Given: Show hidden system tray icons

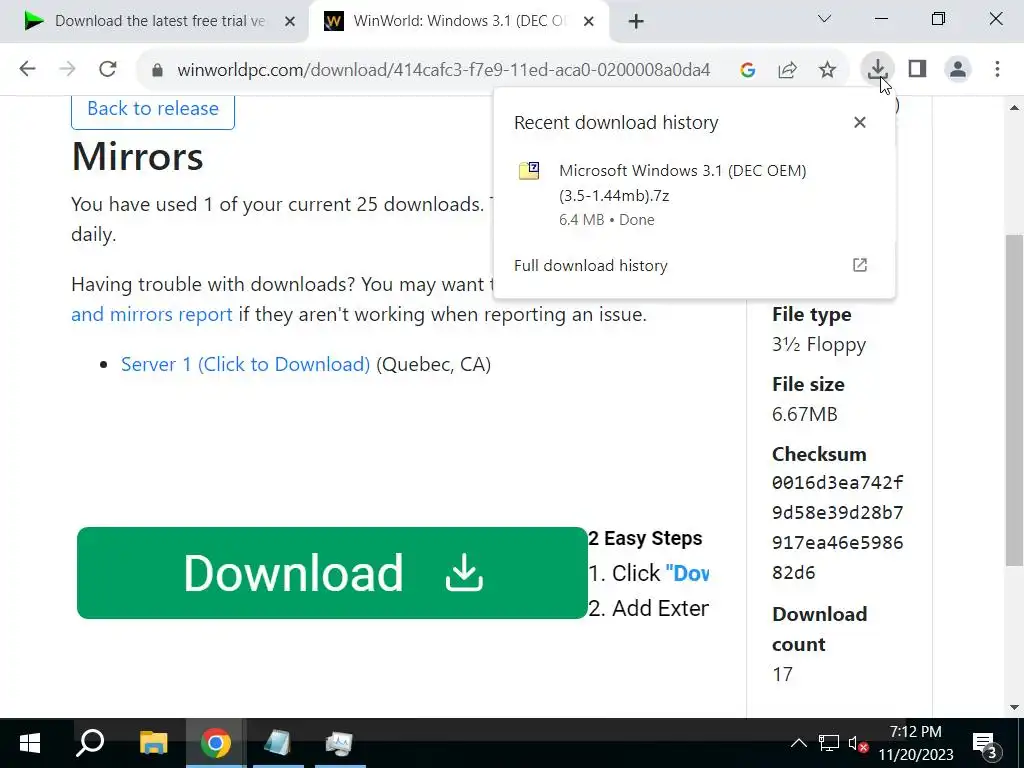Looking at the screenshot, I should click(x=798, y=743).
